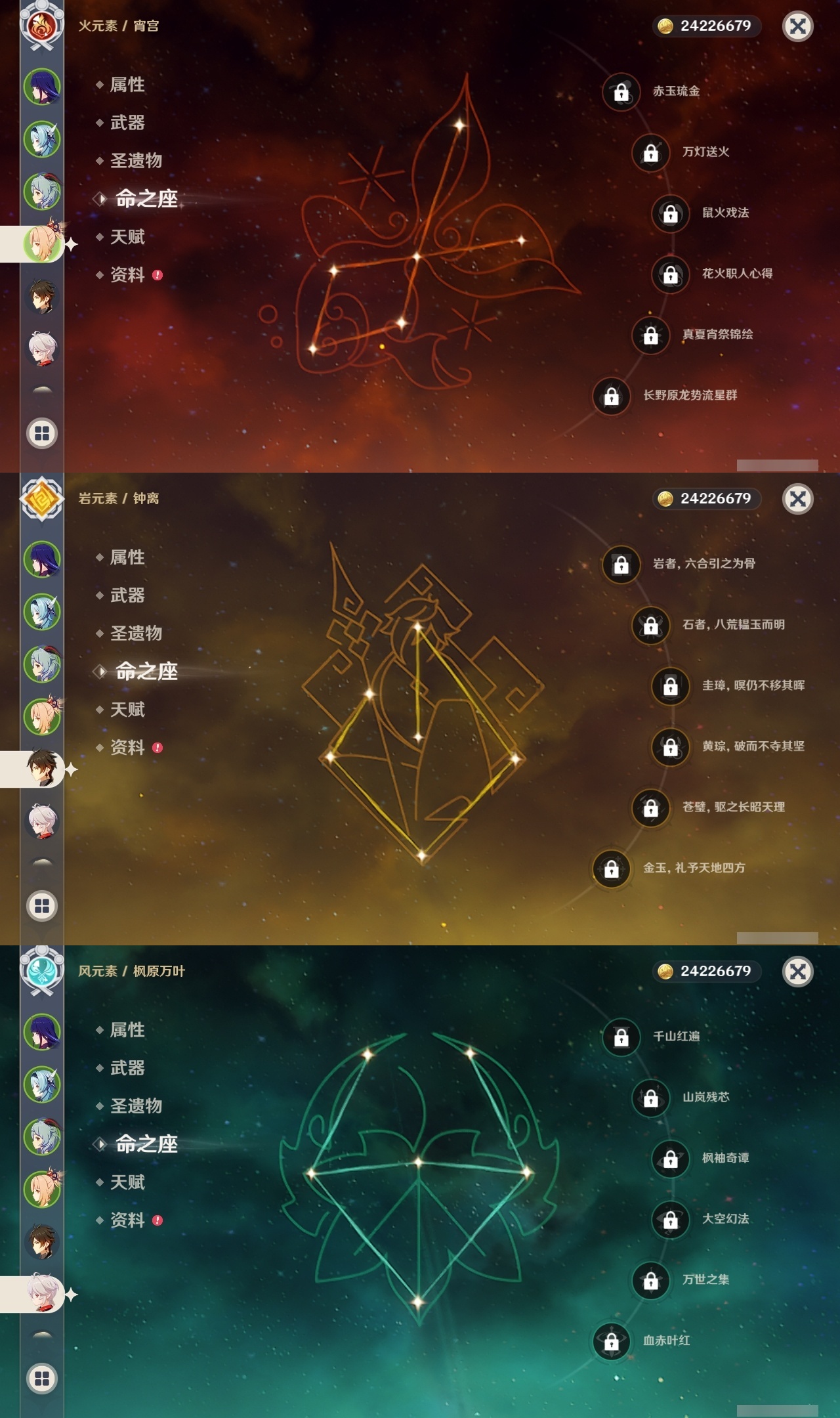The height and width of the screenshot is (1418, 840).
Task: Open the locked 千山红遍 constellation icon
Action: tap(621, 1037)
